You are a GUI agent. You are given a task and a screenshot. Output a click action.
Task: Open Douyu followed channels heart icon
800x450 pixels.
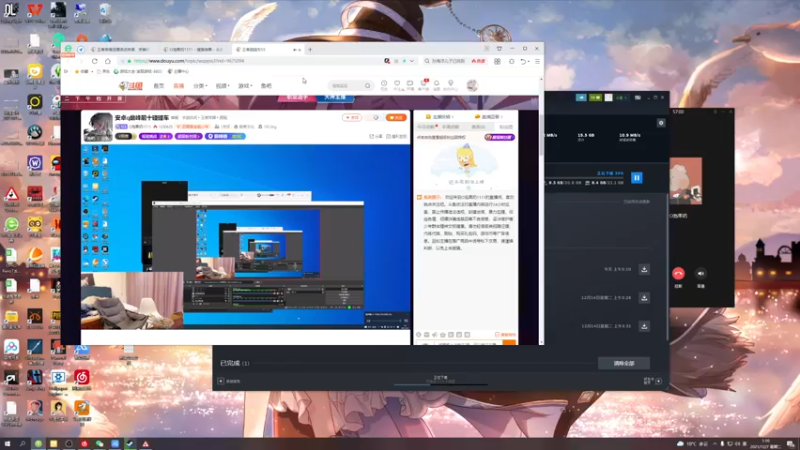pos(397,85)
